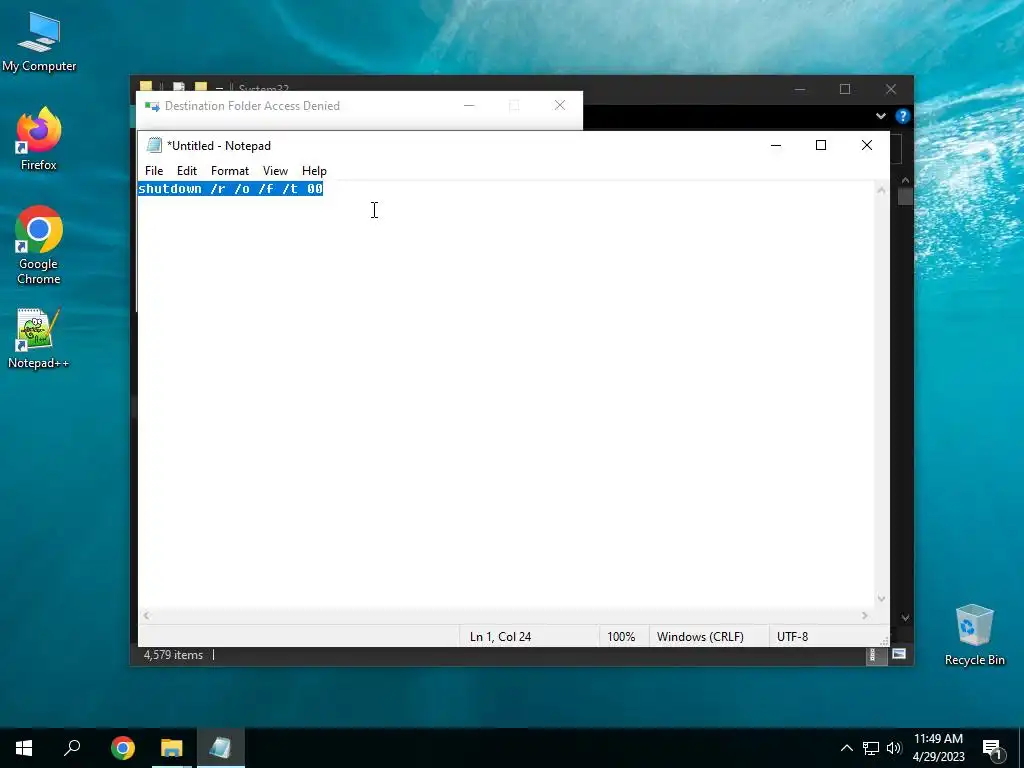Close the System32 File Explorer window
This screenshot has width=1024, height=768.
[891, 89]
